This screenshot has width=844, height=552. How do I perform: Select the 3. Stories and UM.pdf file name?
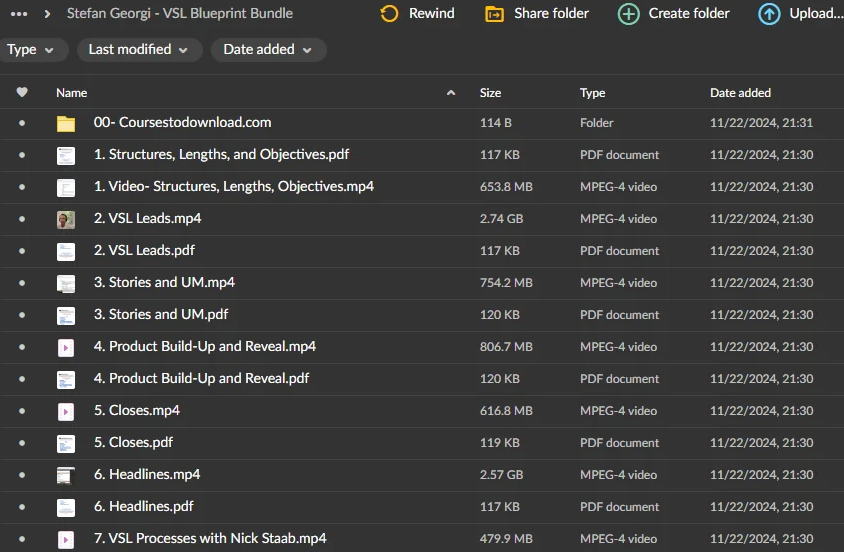[161, 314]
